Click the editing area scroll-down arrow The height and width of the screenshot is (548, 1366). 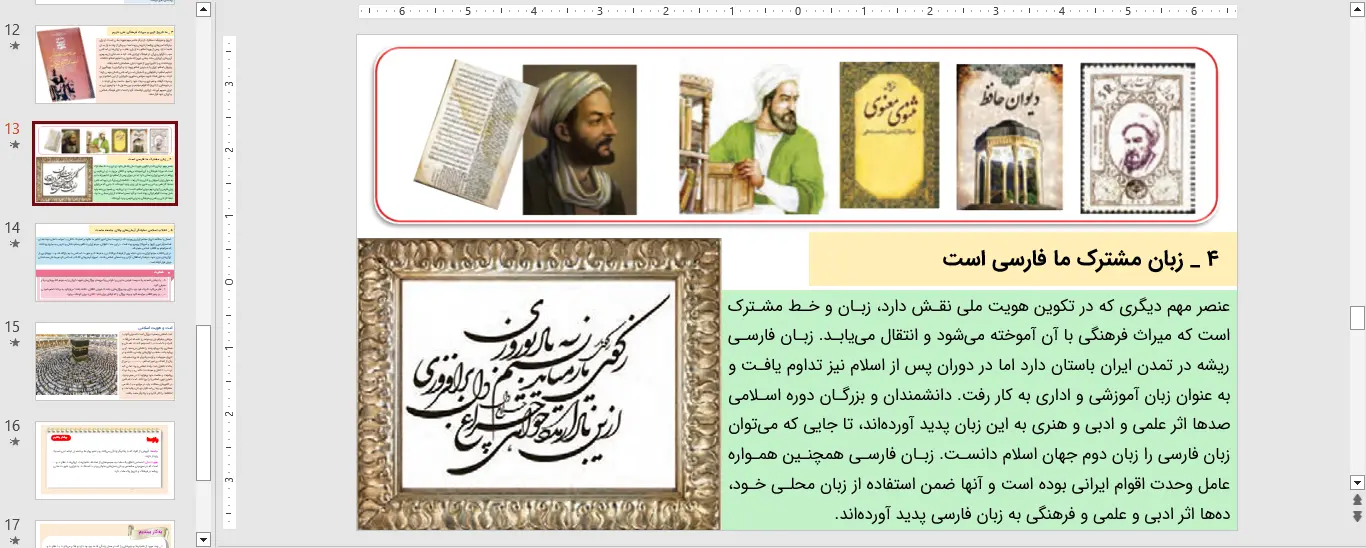1357,482
